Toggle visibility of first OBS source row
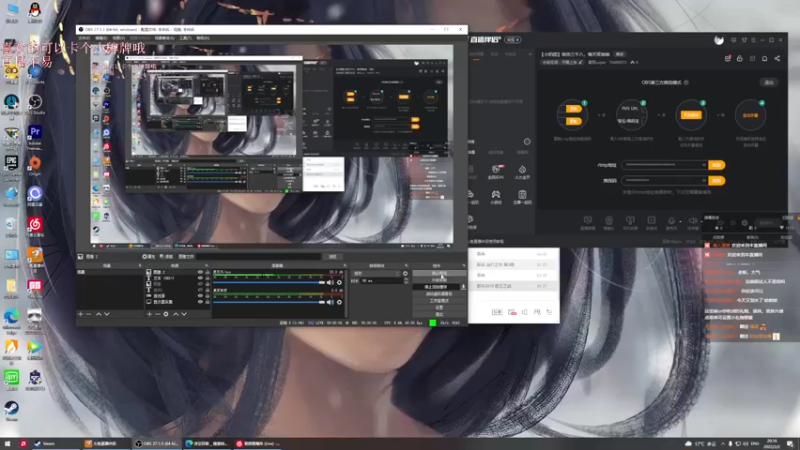The height and width of the screenshot is (450, 800). coord(200,272)
